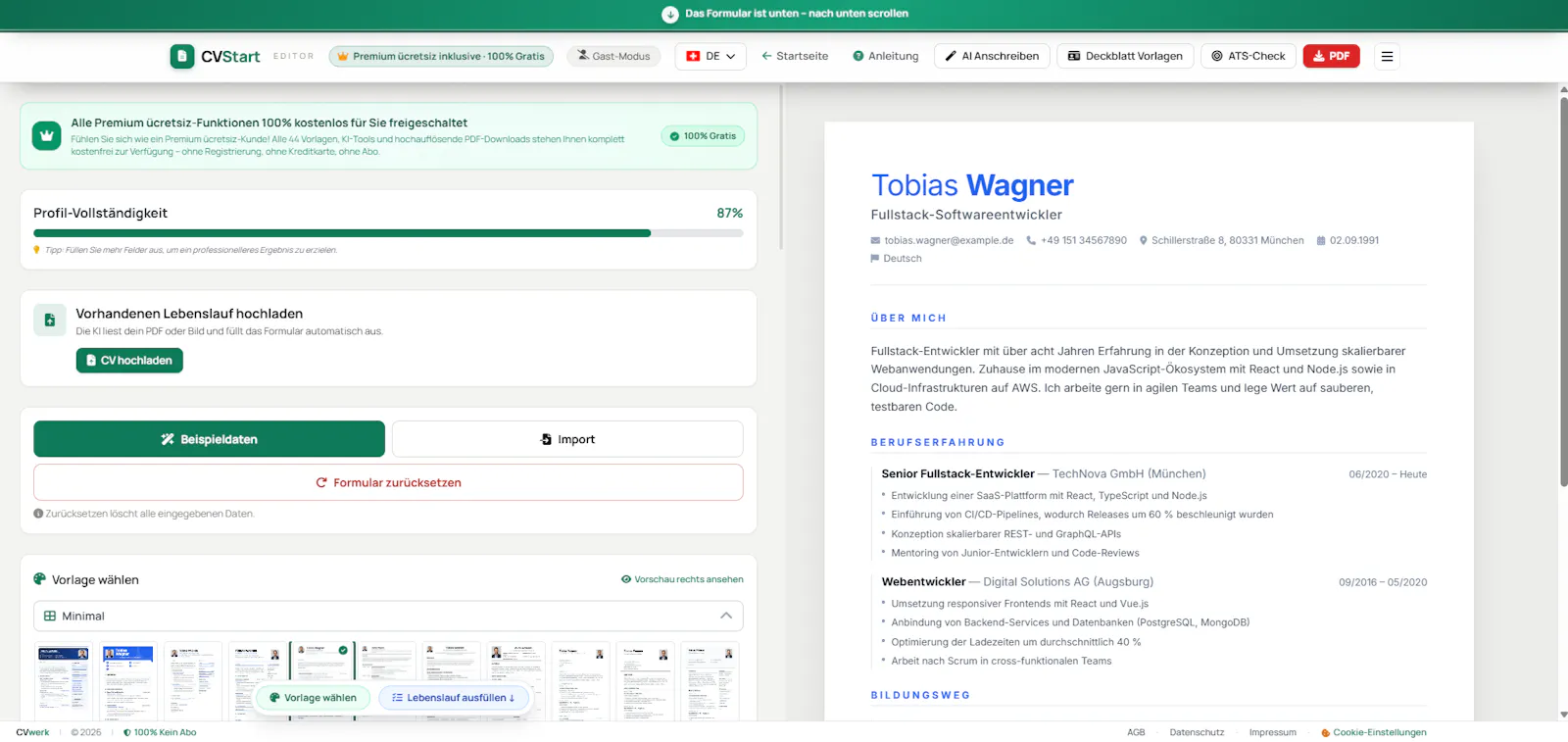Download the resume as PDF

click(x=1332, y=56)
